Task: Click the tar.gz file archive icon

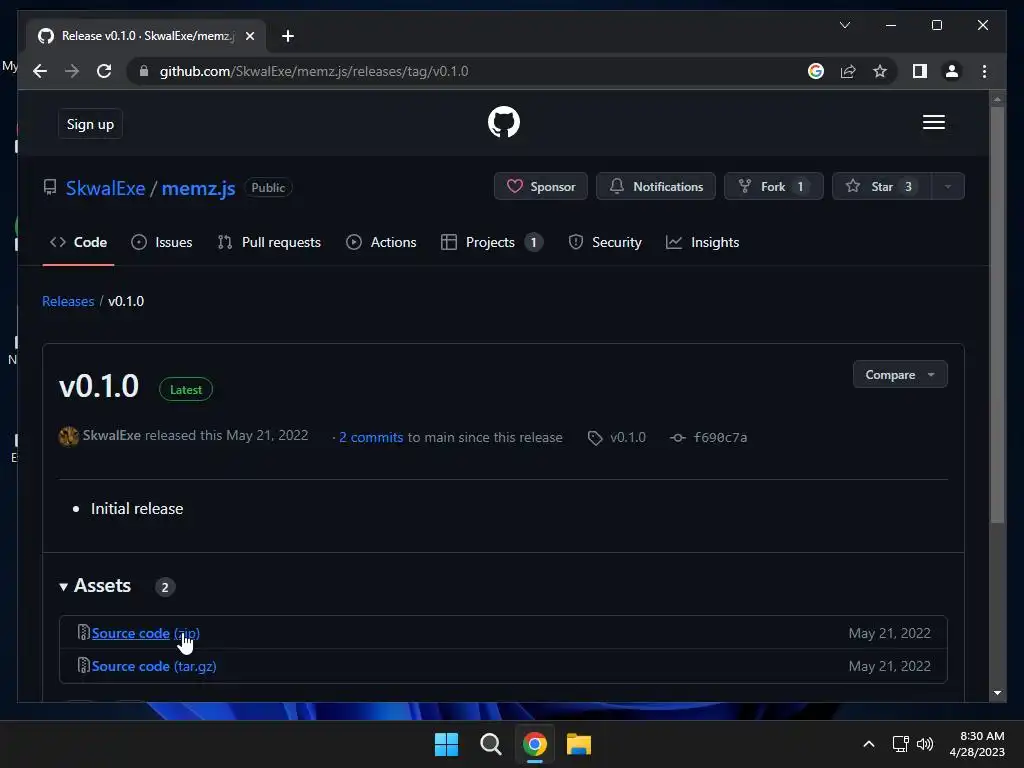Action: (84, 665)
